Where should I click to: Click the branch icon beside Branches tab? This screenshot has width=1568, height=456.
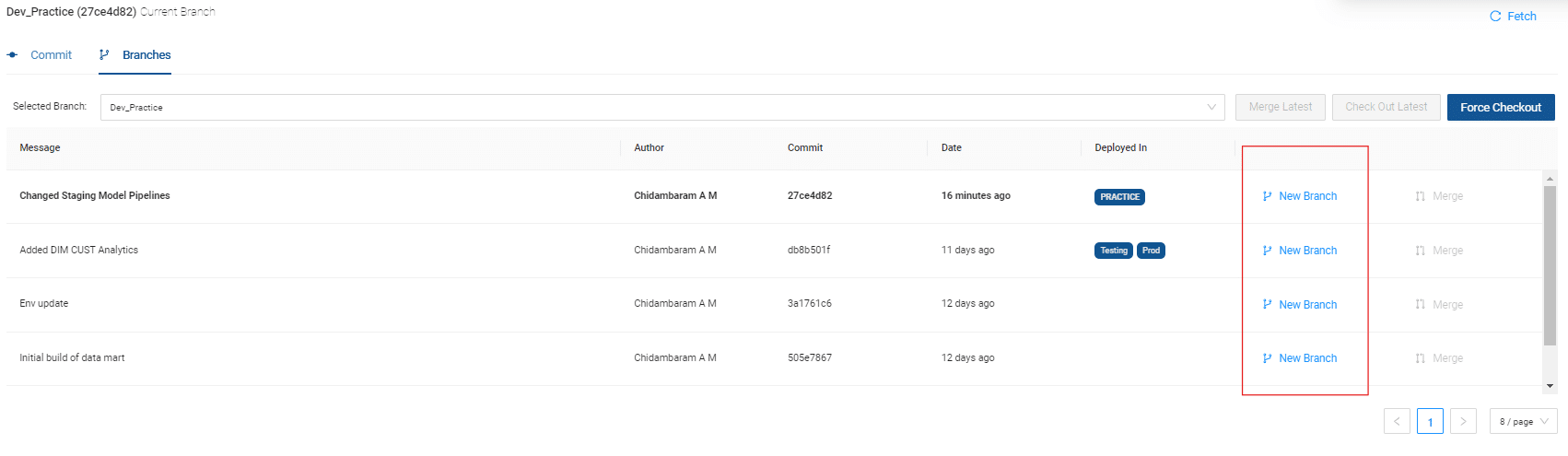tap(104, 55)
